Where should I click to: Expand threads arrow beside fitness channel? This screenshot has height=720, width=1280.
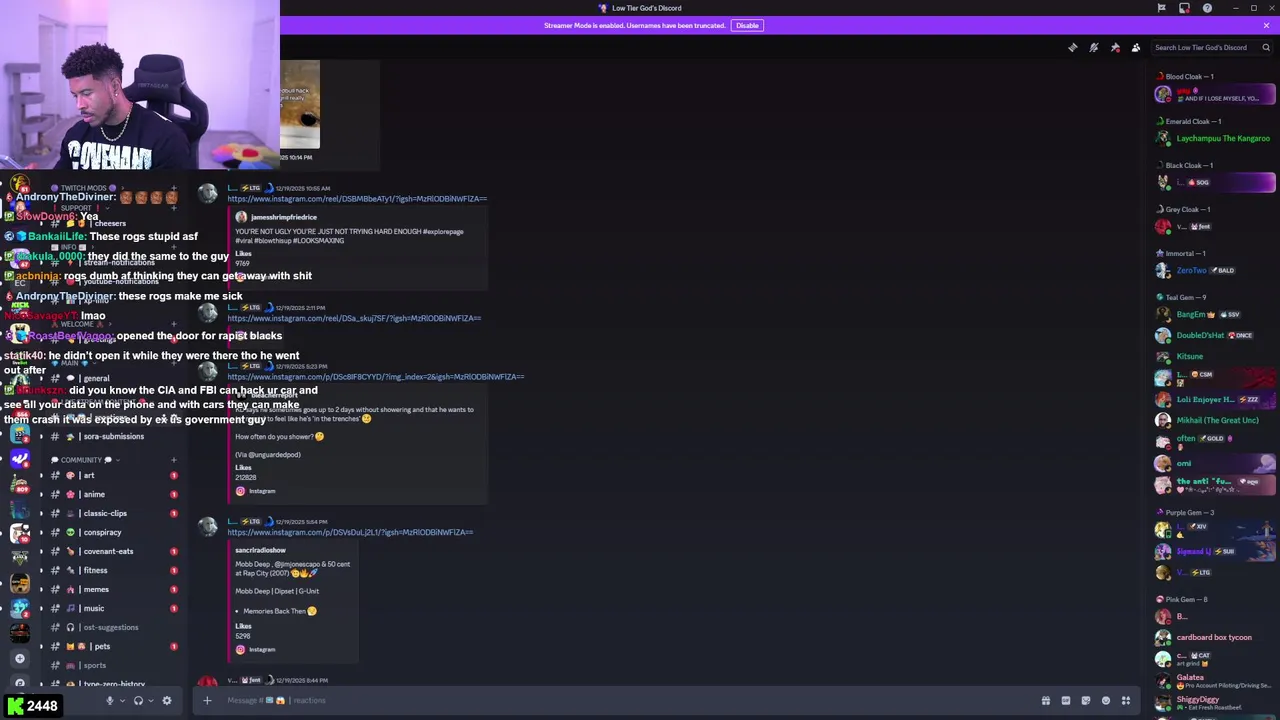tap(41, 570)
